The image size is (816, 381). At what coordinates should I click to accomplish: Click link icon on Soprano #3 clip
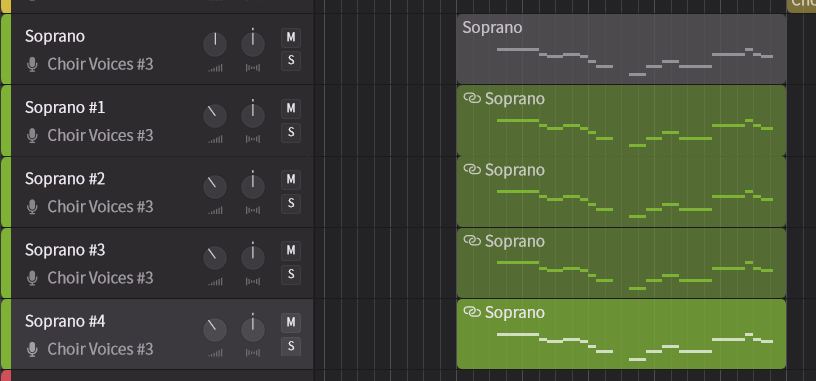pos(472,240)
